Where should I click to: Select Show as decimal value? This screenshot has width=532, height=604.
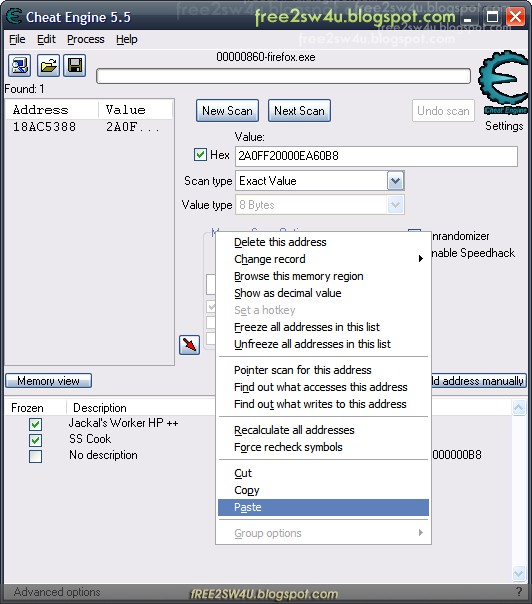(x=324, y=293)
